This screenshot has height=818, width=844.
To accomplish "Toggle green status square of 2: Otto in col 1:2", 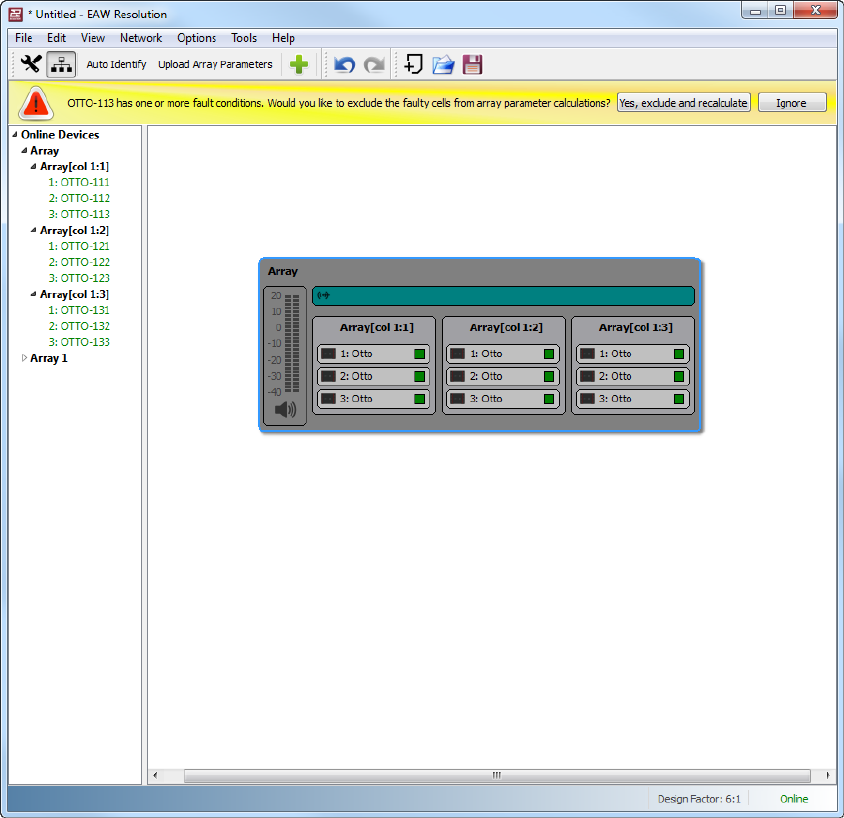I will pos(549,376).
